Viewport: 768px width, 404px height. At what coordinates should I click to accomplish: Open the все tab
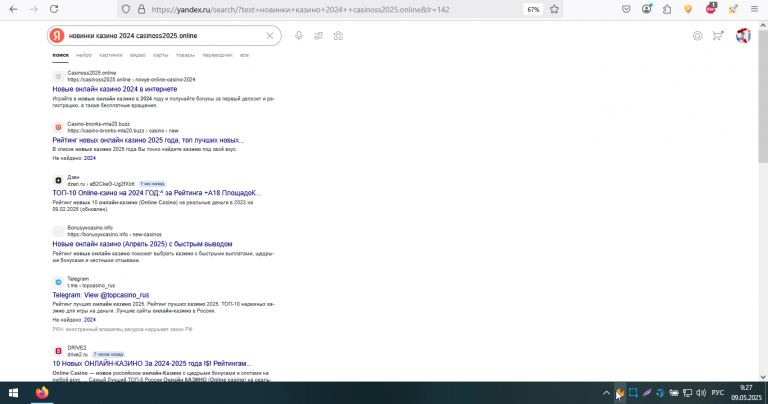point(244,55)
